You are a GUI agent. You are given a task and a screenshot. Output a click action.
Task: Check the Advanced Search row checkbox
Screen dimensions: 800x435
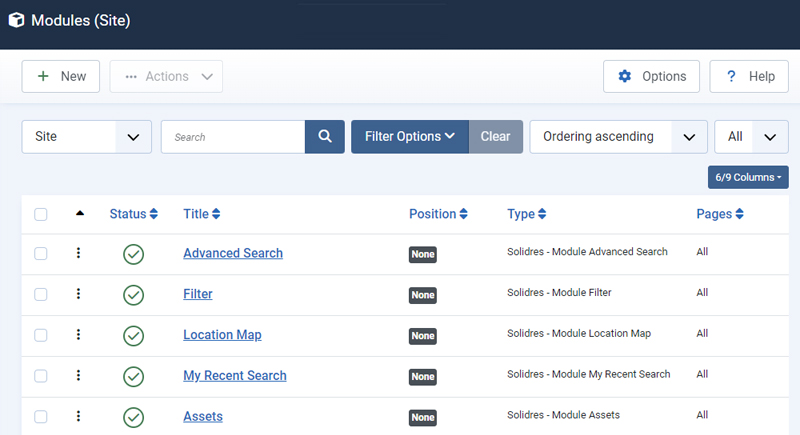coord(41,253)
